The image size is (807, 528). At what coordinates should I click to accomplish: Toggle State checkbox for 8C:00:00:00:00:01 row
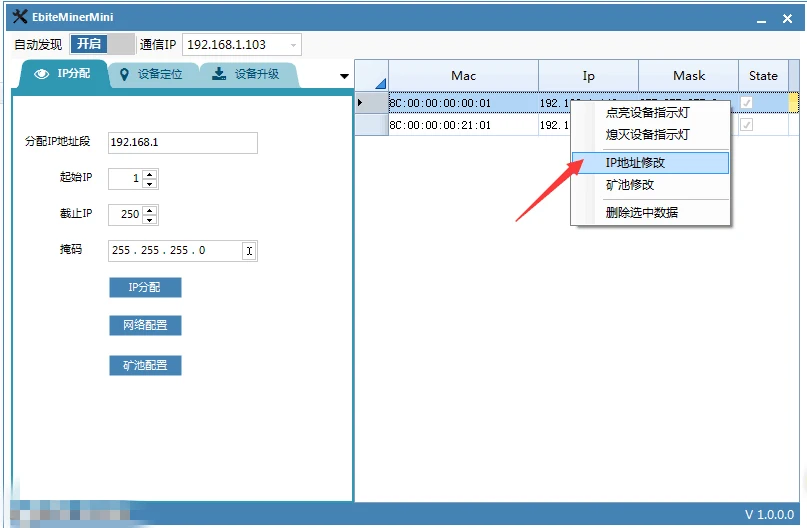click(746, 103)
